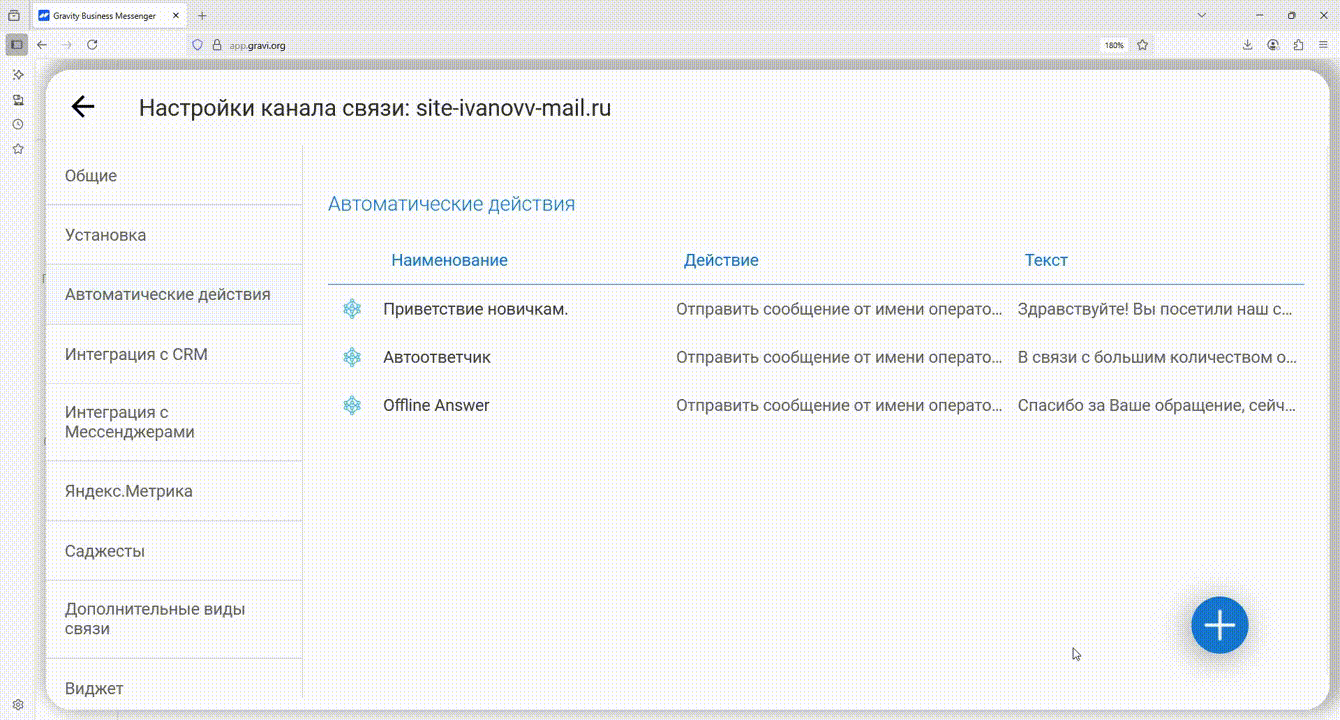This screenshot has height=720, width=1340.
Task: Sort by the Наименование column header
Action: click(x=449, y=260)
